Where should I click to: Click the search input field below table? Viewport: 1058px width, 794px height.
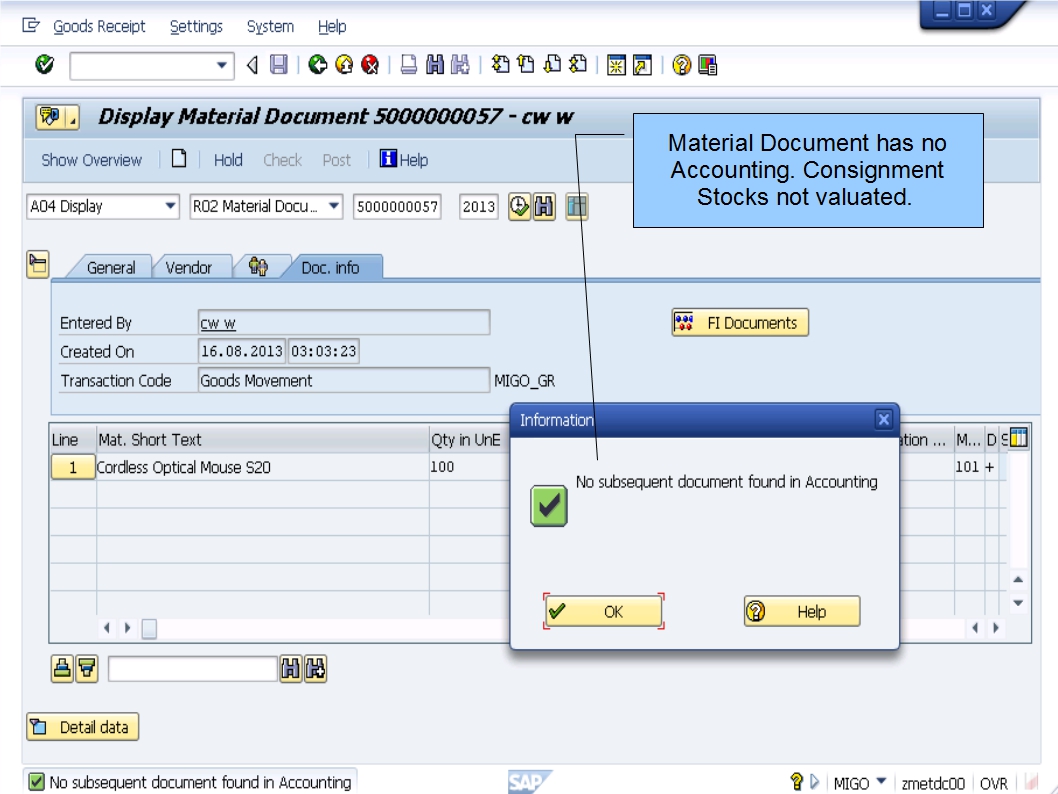[x=193, y=669]
